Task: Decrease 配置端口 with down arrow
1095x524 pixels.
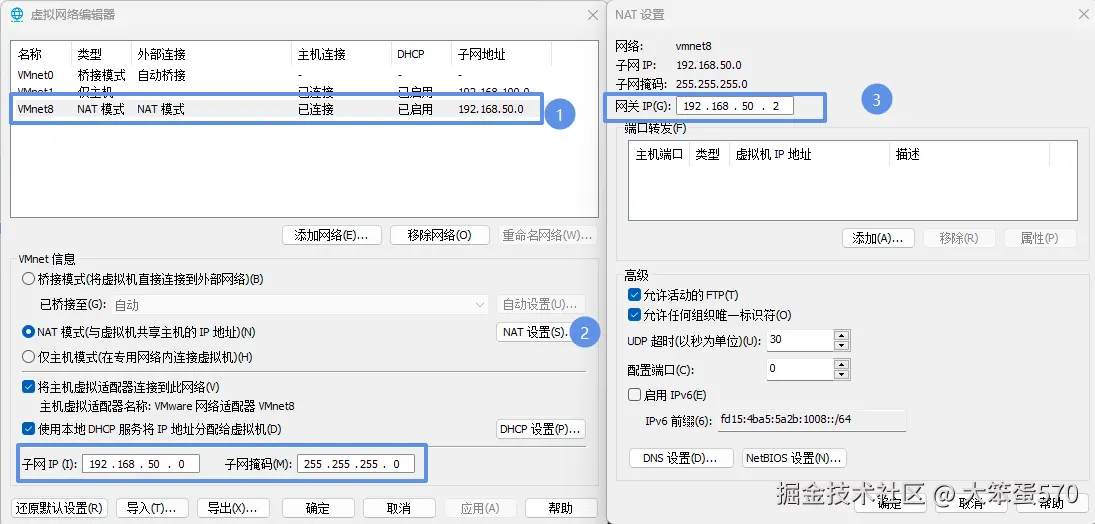Action: coord(842,374)
